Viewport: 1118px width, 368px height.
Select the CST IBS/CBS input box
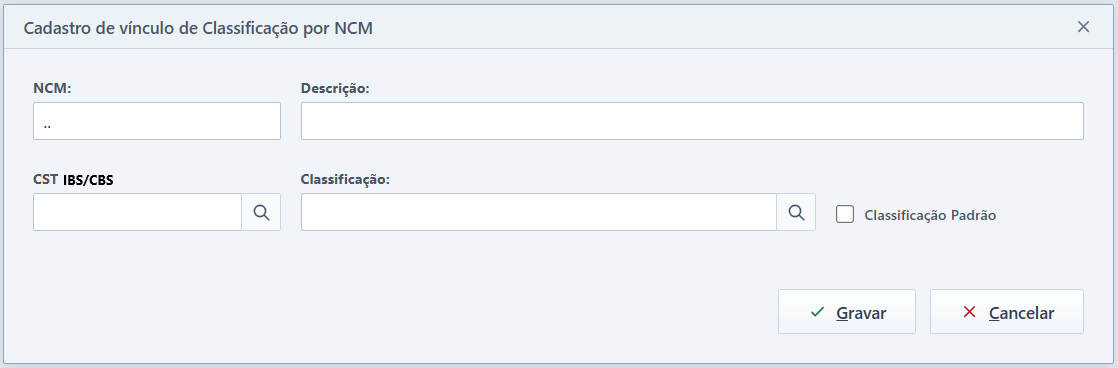[138, 212]
